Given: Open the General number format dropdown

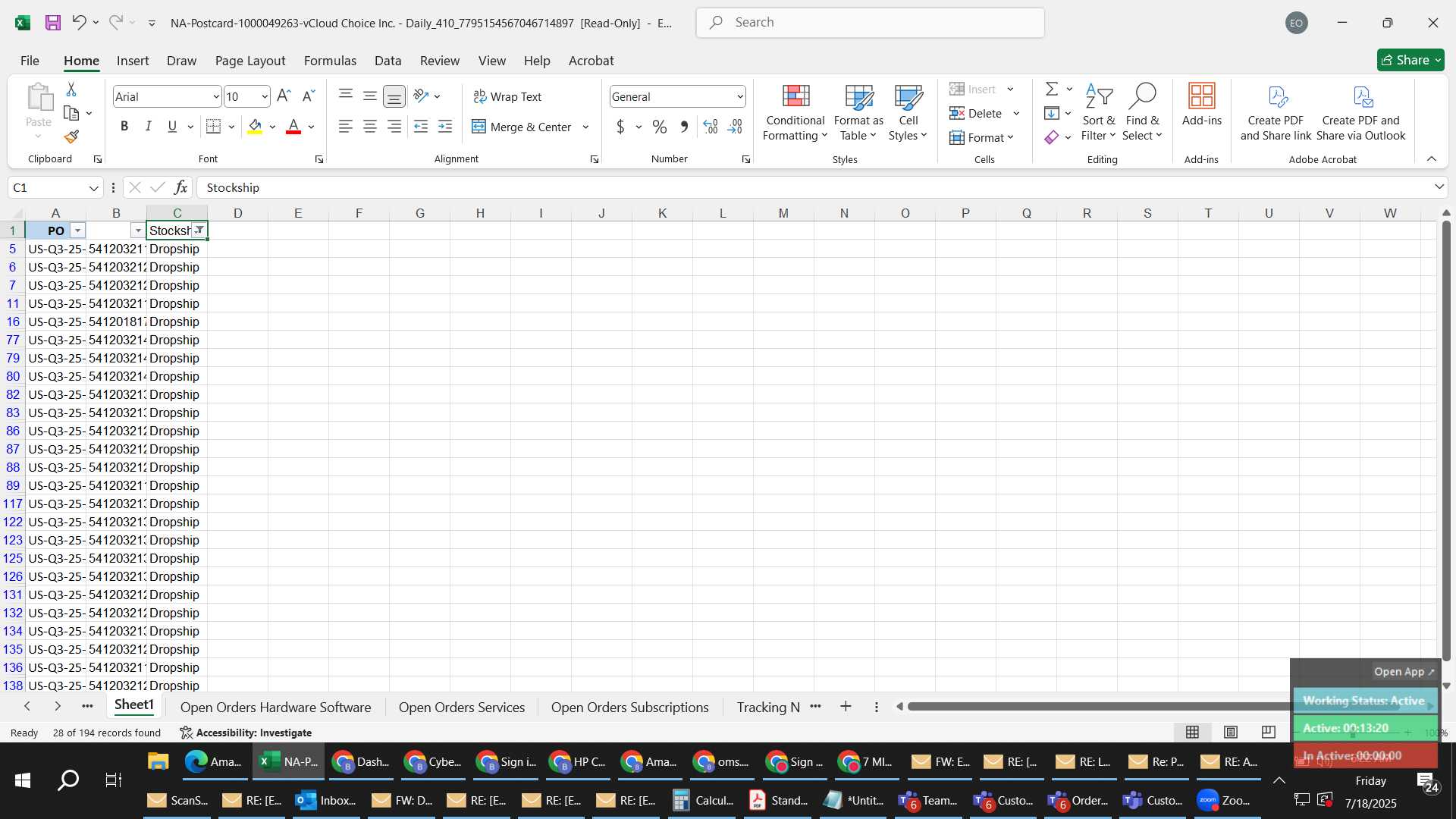Looking at the screenshot, I should click(739, 96).
